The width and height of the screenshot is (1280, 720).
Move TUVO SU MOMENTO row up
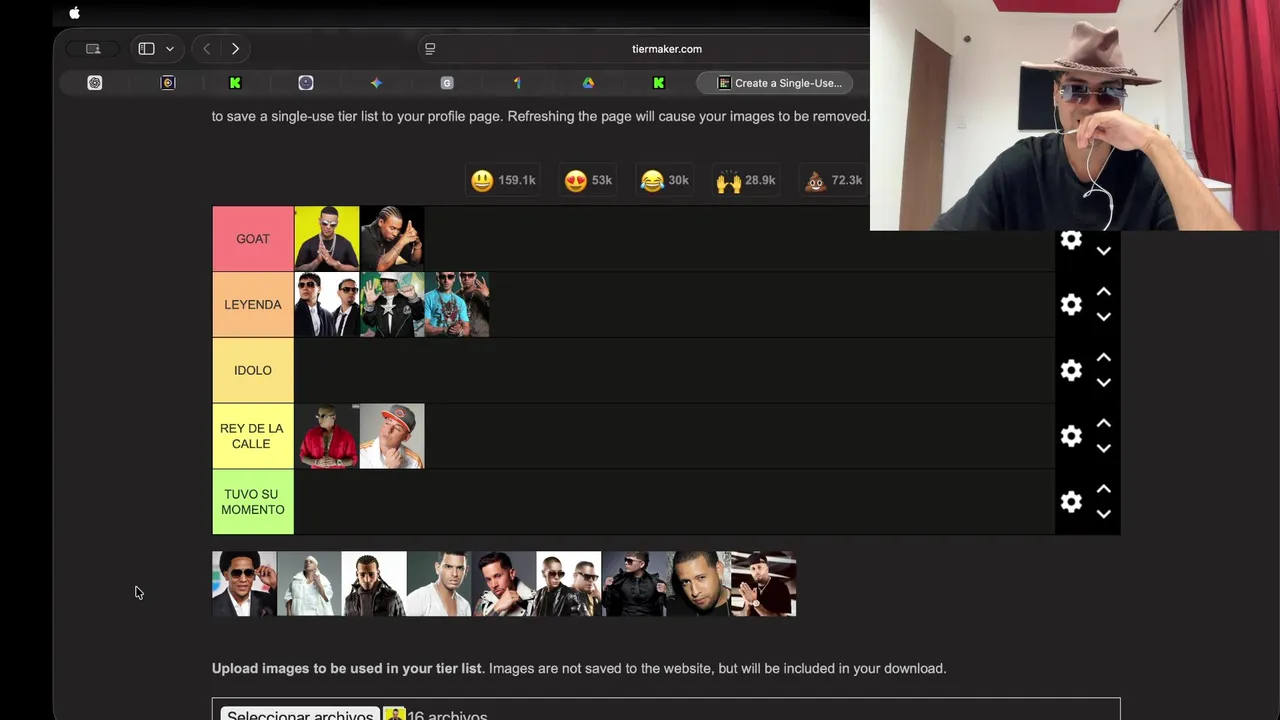pos(1103,489)
